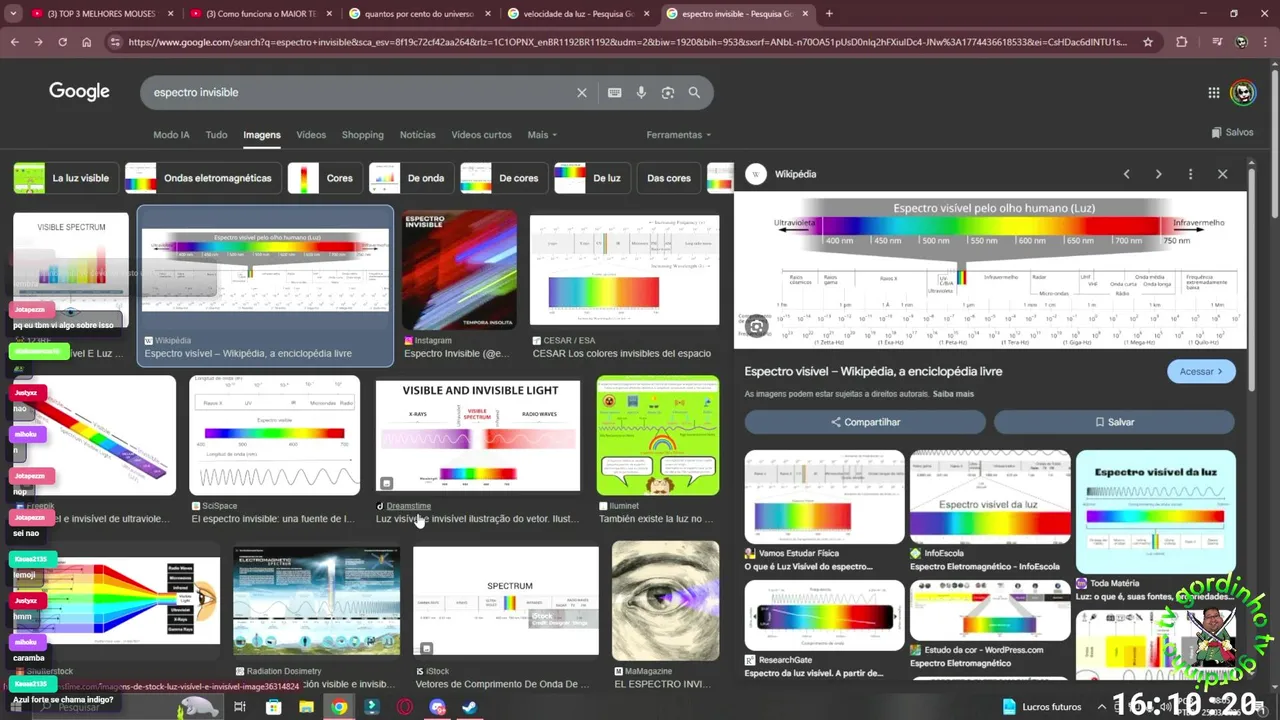This screenshot has width=1280, height=720.
Task: Open the Google account avatar
Action: (x=1243, y=92)
